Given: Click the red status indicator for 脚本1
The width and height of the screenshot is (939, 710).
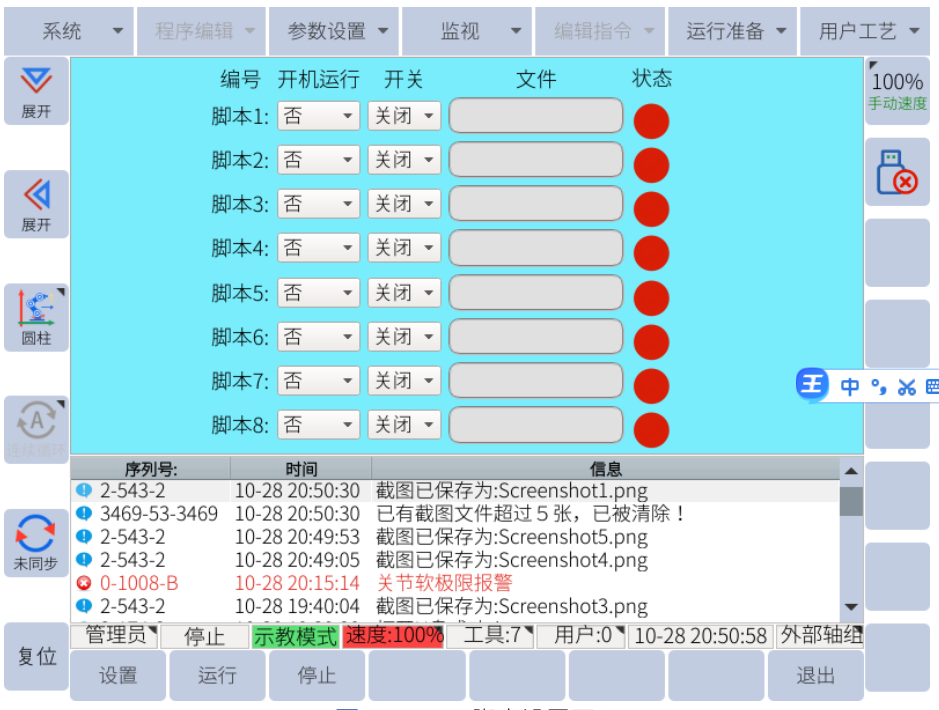Looking at the screenshot, I should (651, 120).
